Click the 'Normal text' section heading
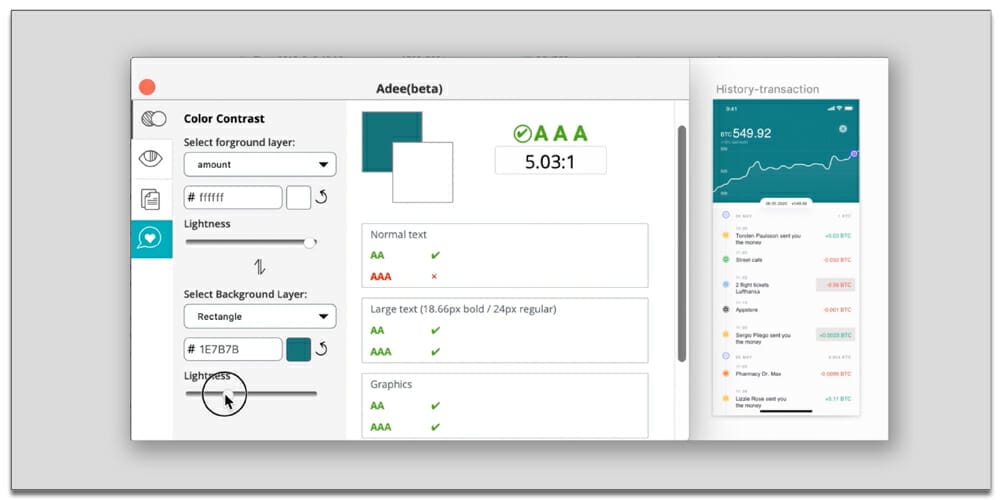 [x=399, y=235]
